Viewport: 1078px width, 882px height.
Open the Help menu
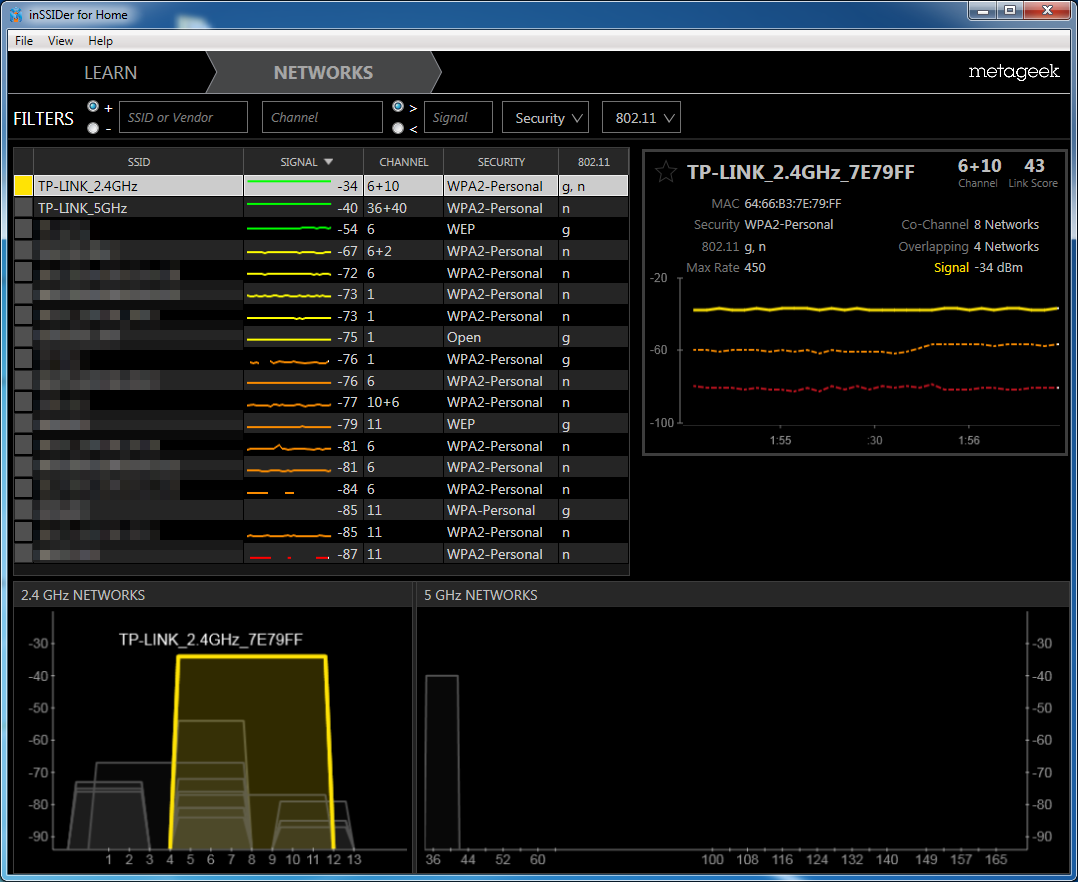click(x=100, y=41)
